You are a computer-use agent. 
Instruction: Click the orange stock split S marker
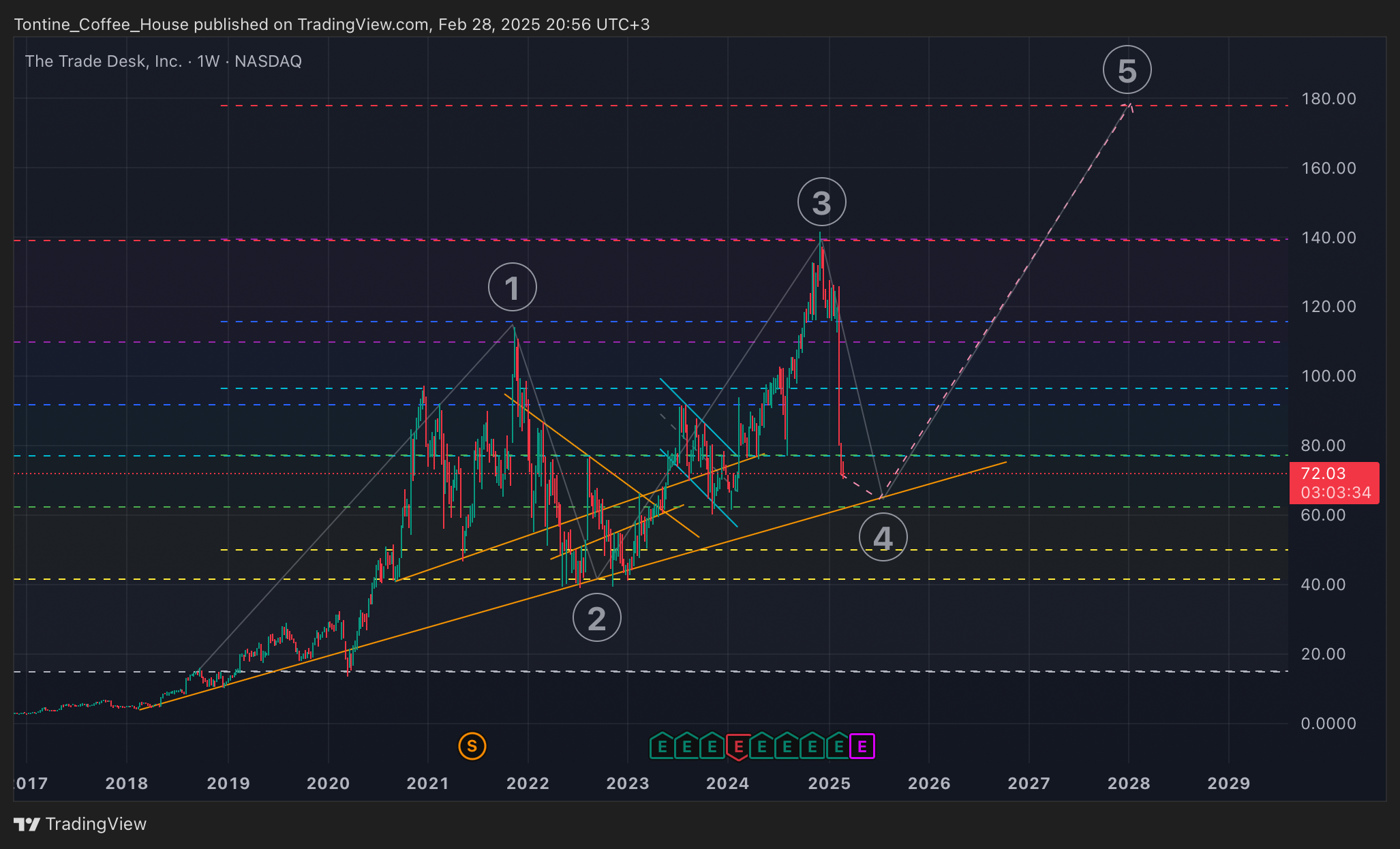tap(472, 746)
